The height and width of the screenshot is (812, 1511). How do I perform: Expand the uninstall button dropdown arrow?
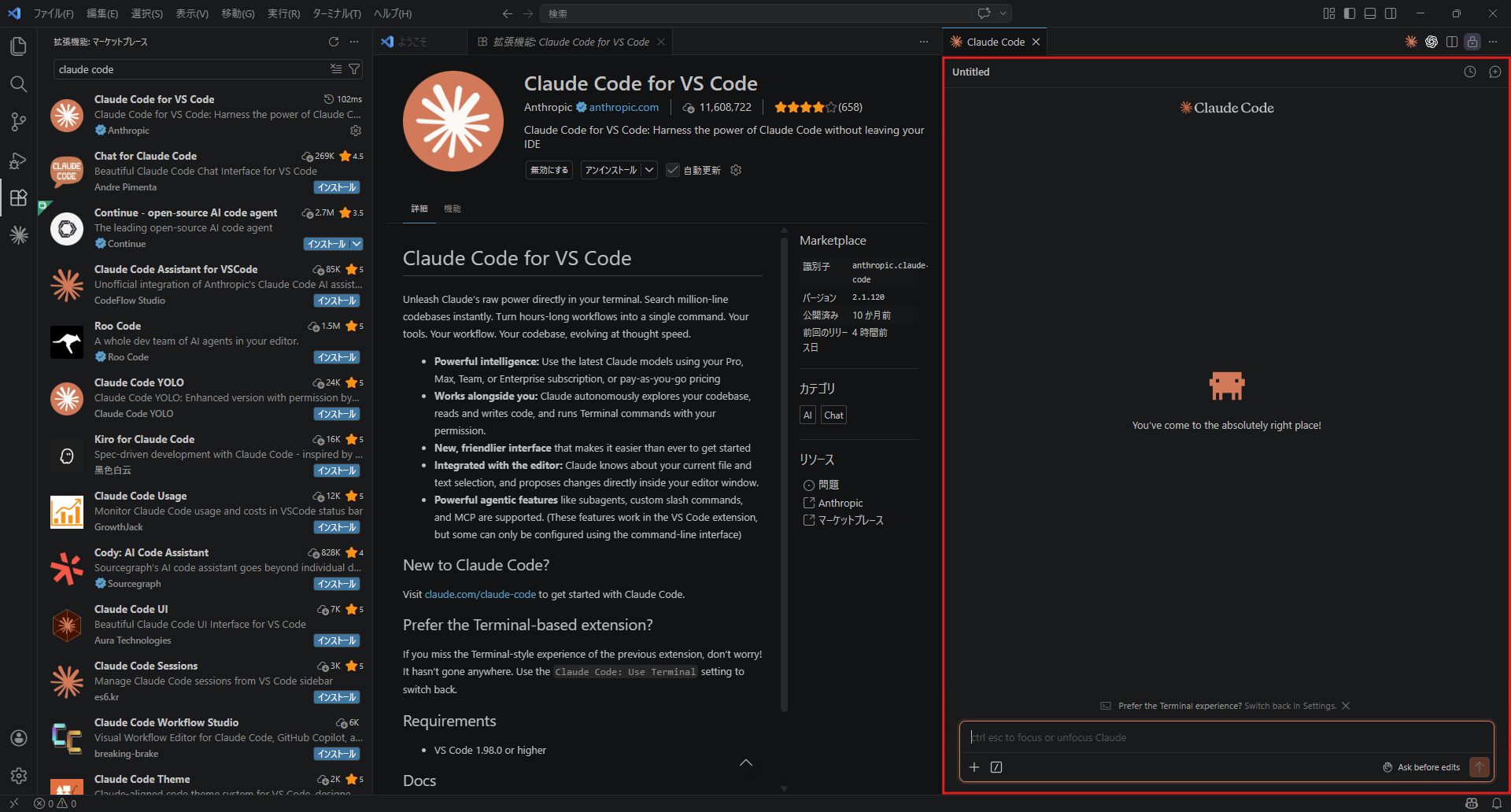(x=649, y=170)
